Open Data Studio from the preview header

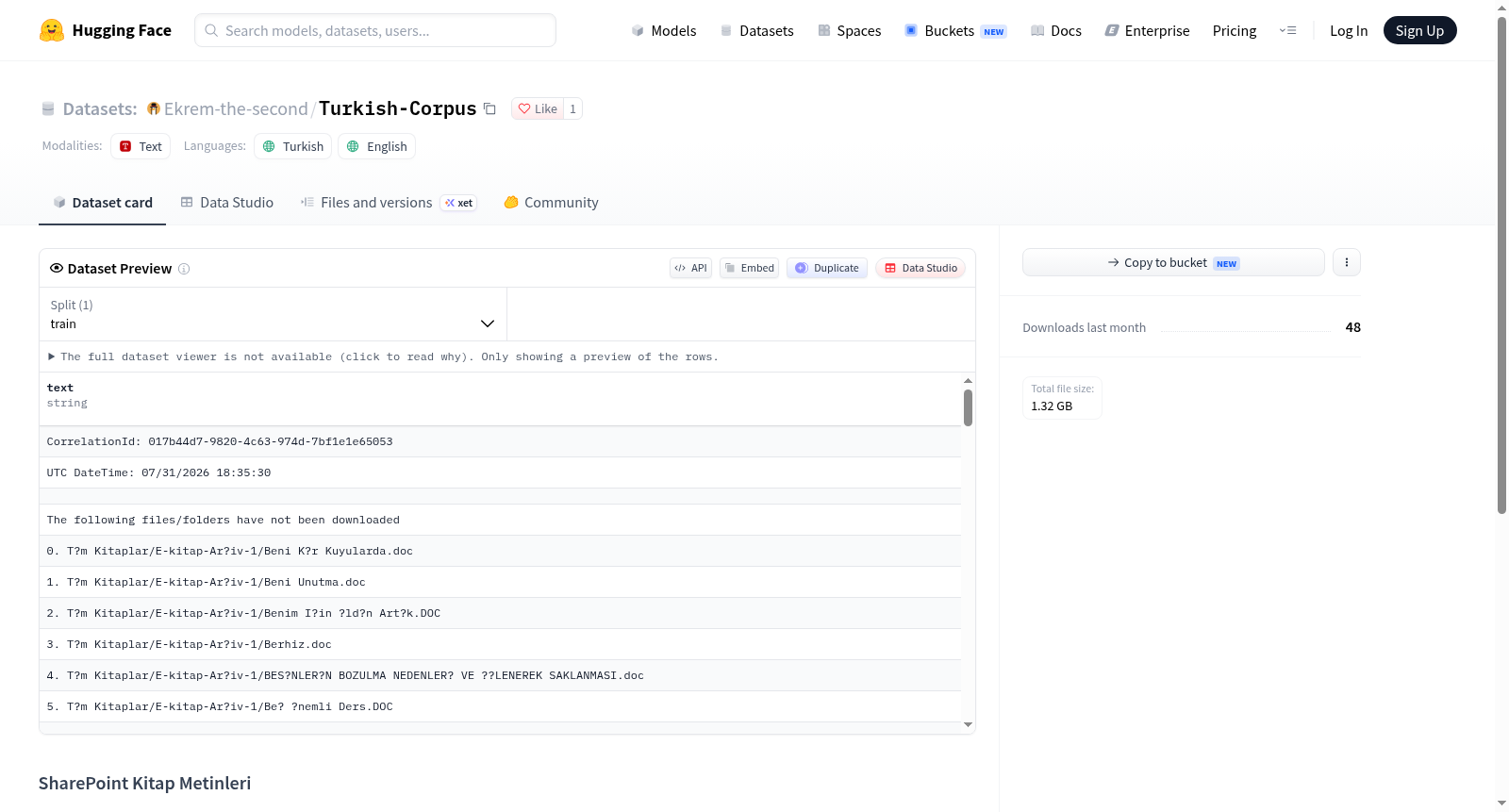[x=920, y=268]
